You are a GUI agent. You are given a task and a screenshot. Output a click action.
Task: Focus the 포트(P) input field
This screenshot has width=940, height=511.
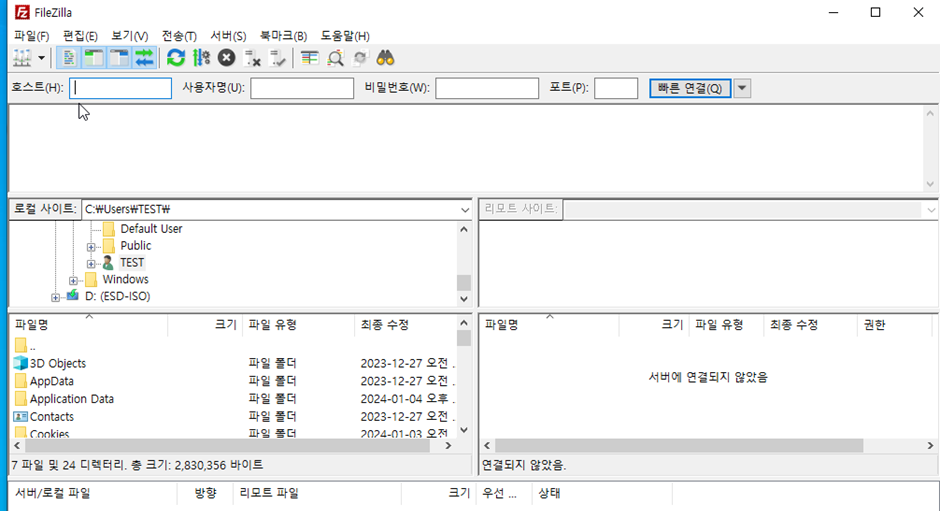click(x=616, y=88)
